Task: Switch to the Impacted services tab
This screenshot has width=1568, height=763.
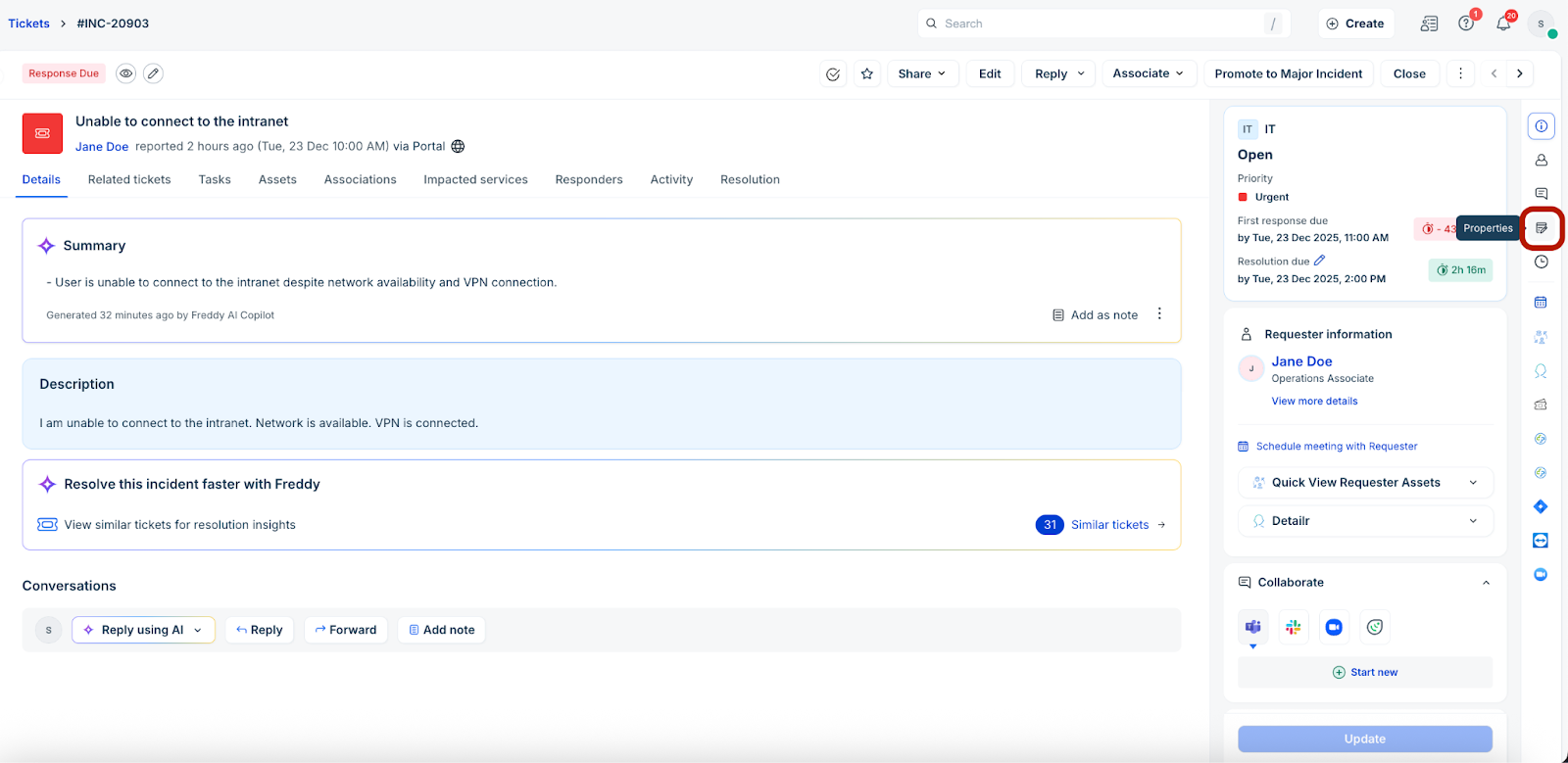Action: [x=475, y=179]
